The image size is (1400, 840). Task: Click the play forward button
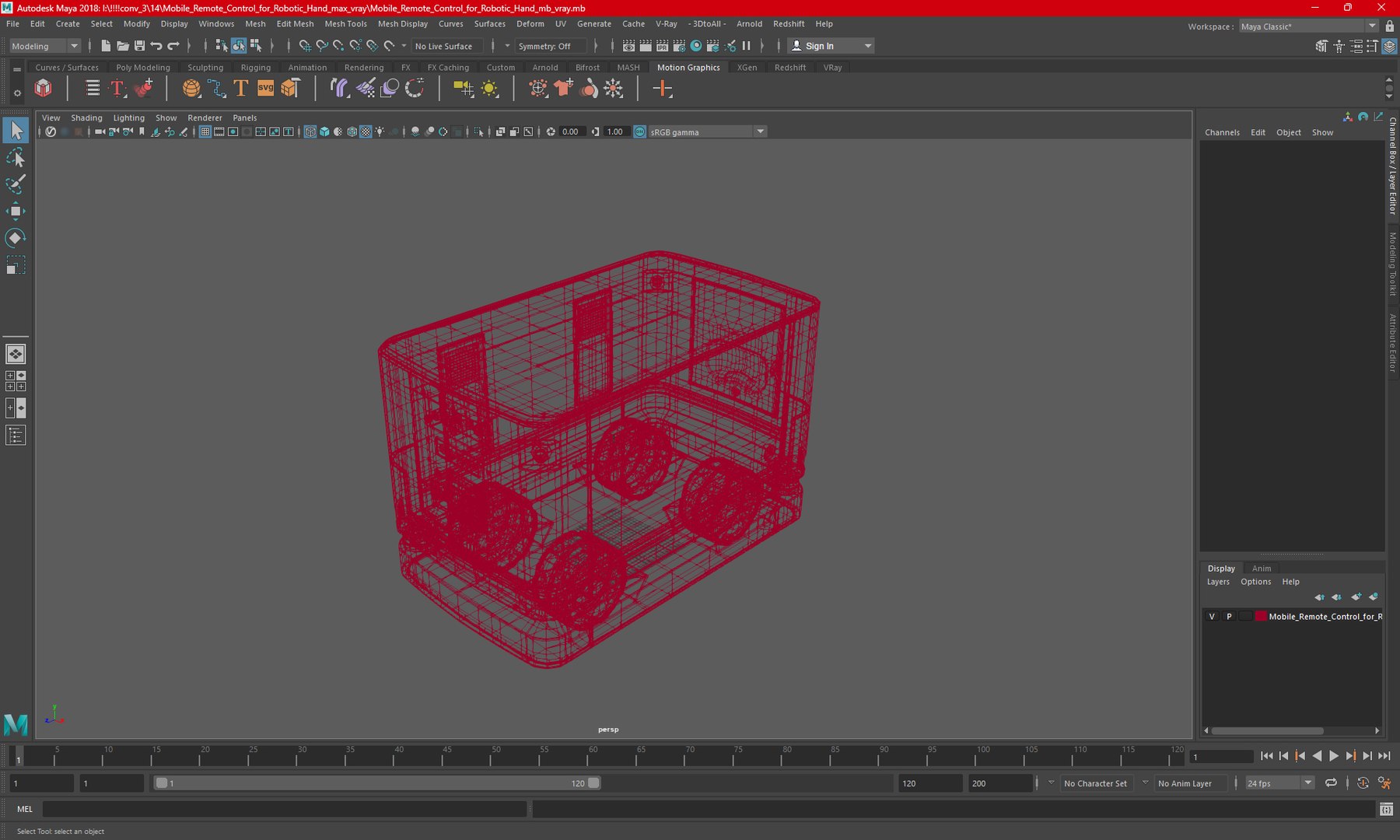point(1334,756)
